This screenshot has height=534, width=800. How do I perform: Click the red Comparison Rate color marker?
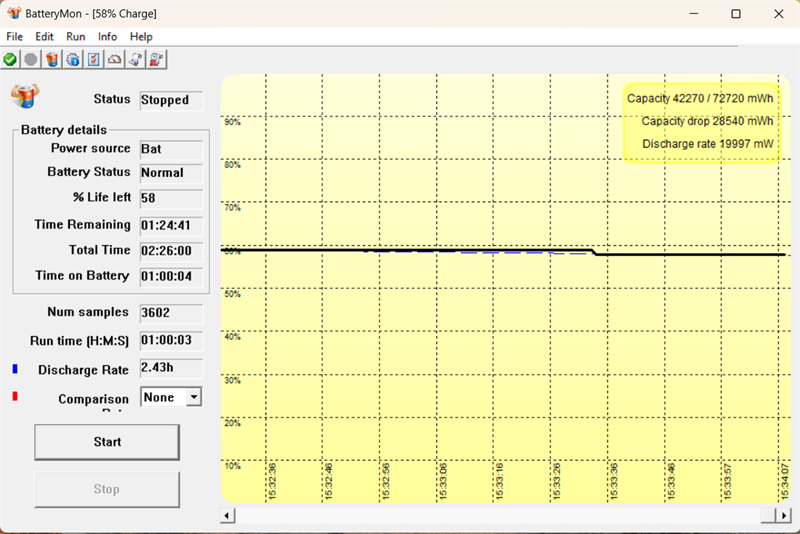point(15,397)
